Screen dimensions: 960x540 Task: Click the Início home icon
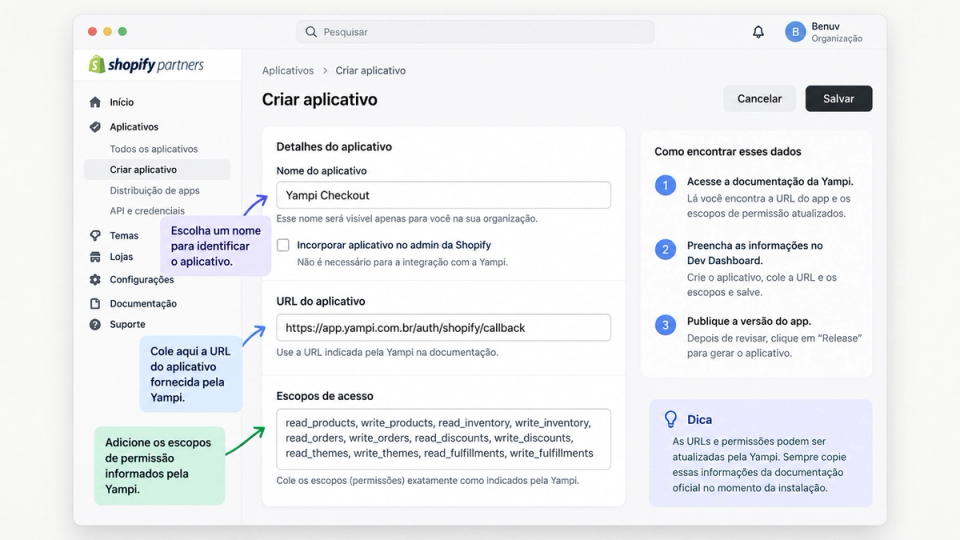pos(95,102)
